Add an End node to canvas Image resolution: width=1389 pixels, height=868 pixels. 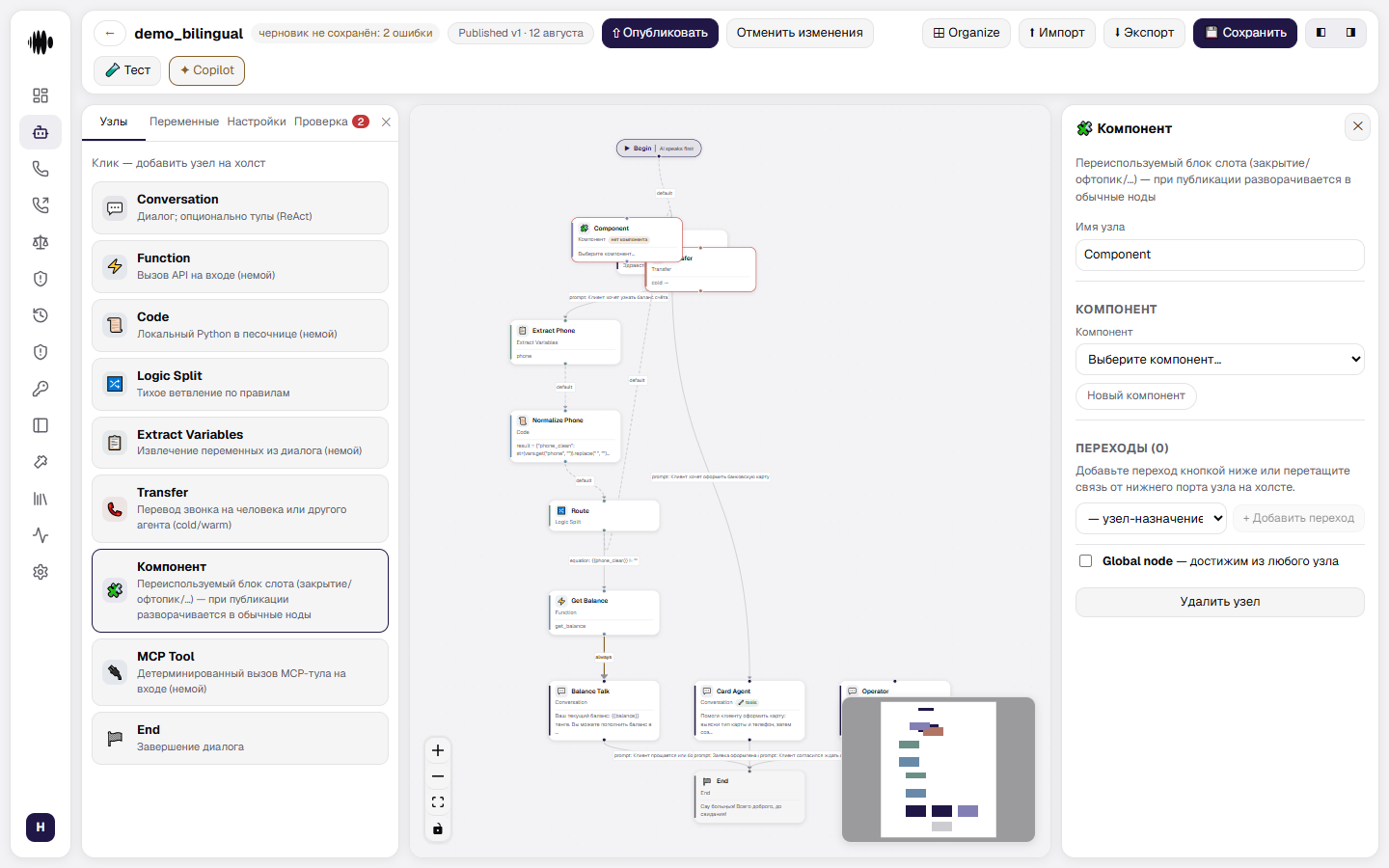tap(240, 738)
